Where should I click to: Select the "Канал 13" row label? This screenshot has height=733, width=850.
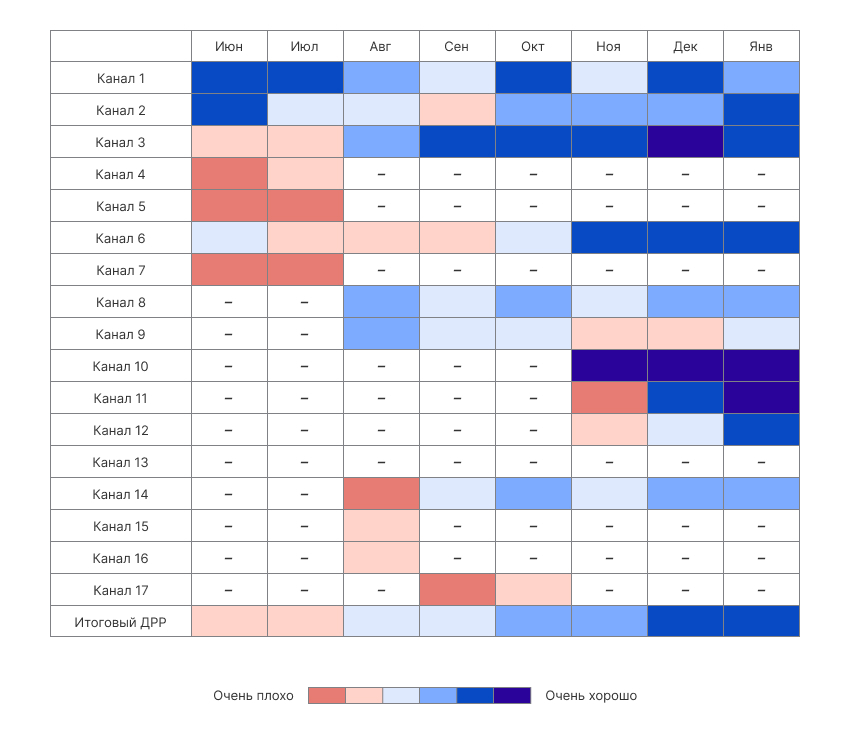tap(121, 462)
